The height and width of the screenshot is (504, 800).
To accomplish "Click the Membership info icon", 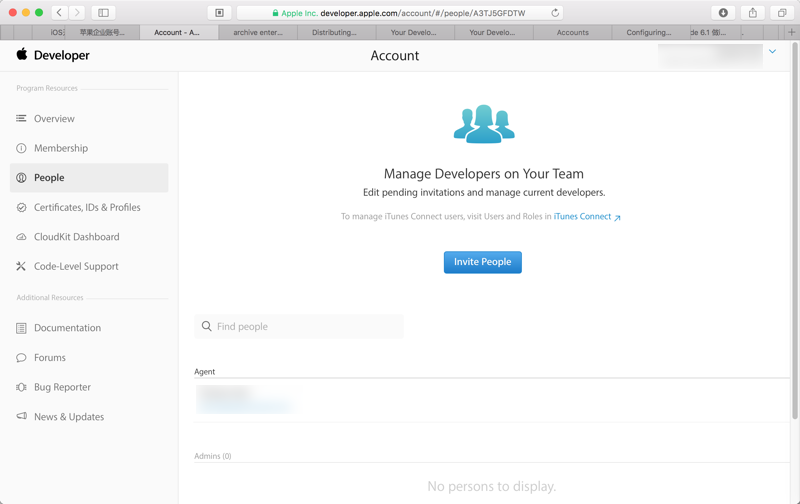I will [21, 148].
